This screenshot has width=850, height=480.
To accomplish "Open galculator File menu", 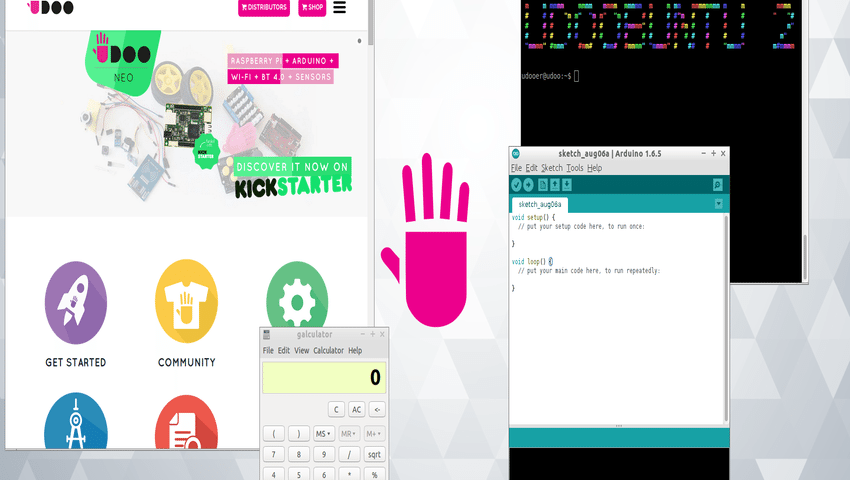I will pyautogui.click(x=268, y=350).
